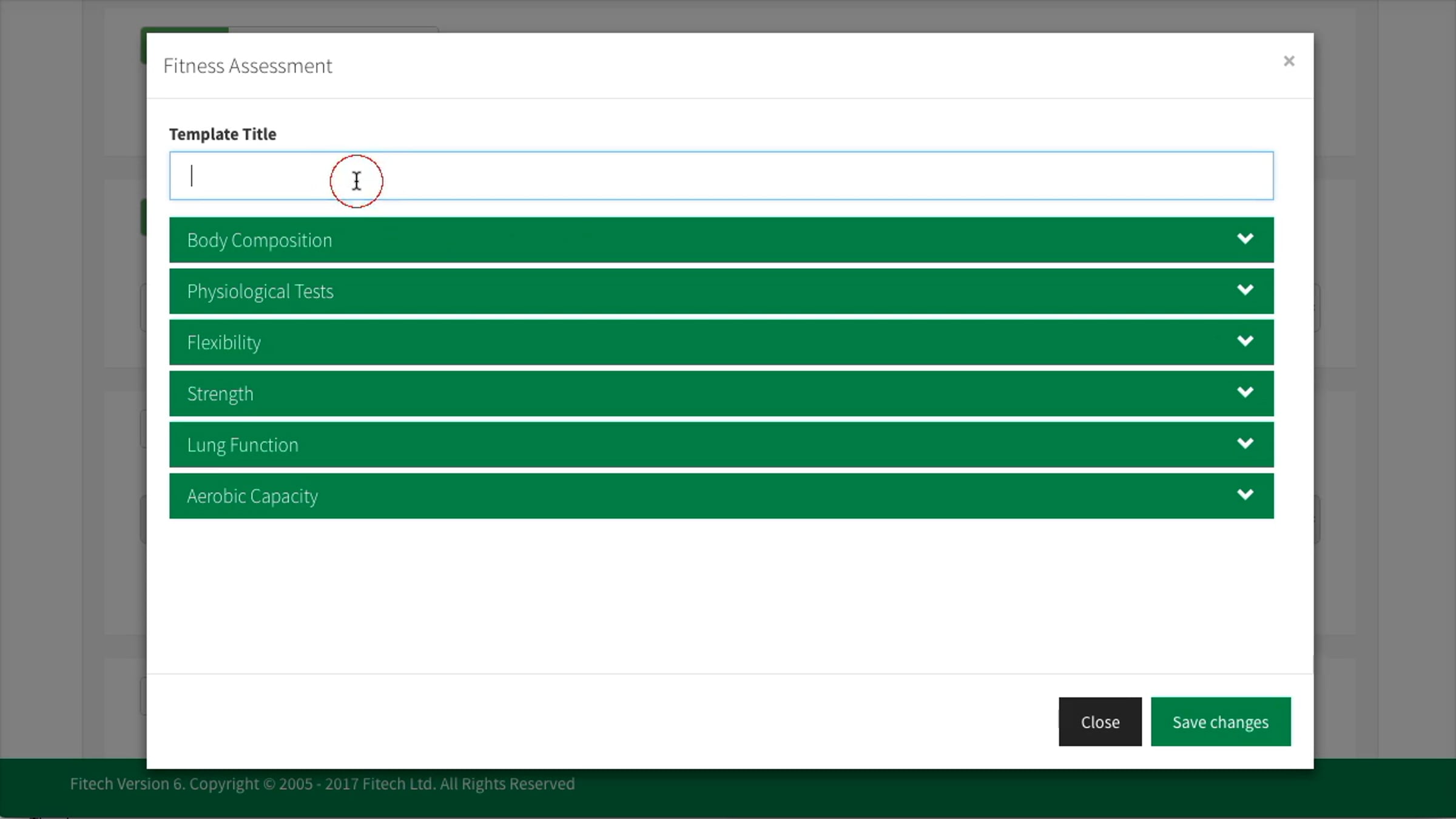Click Save changes button

pos(1221,722)
